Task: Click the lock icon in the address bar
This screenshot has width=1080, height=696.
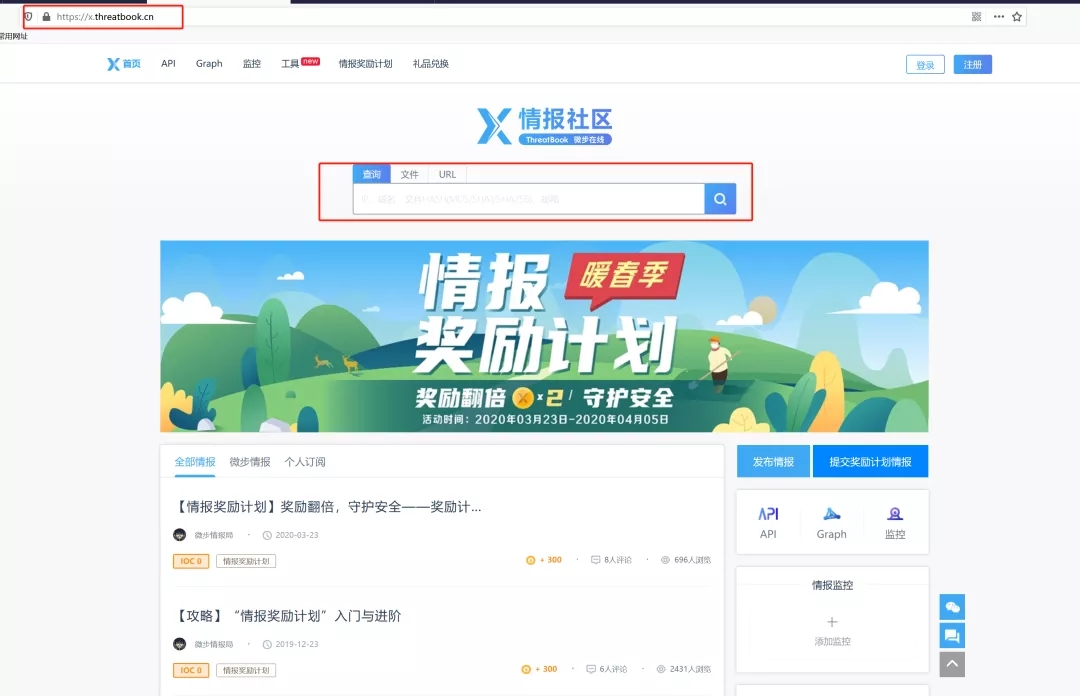Action: click(x=46, y=17)
